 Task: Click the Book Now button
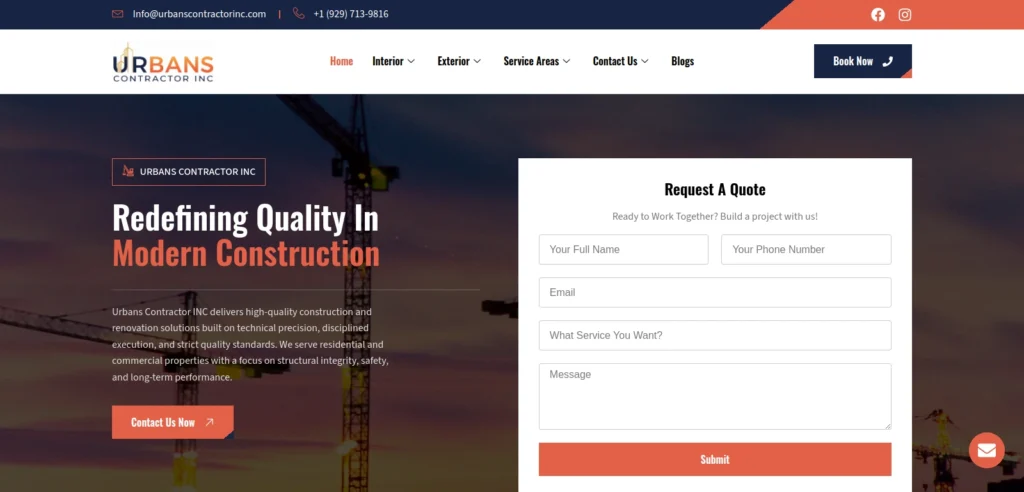click(863, 61)
